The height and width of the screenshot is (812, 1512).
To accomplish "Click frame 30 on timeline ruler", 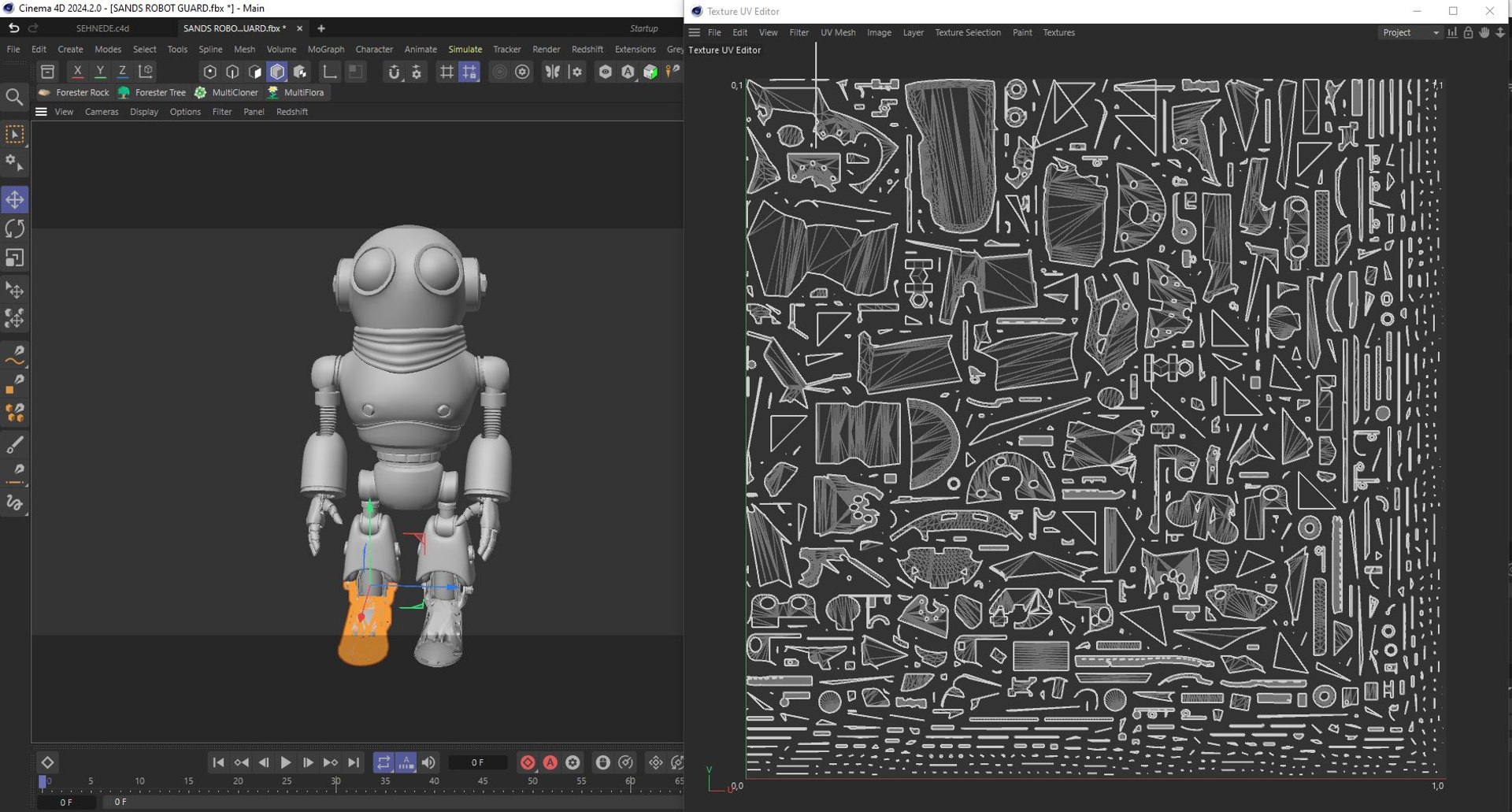I will coord(336,782).
